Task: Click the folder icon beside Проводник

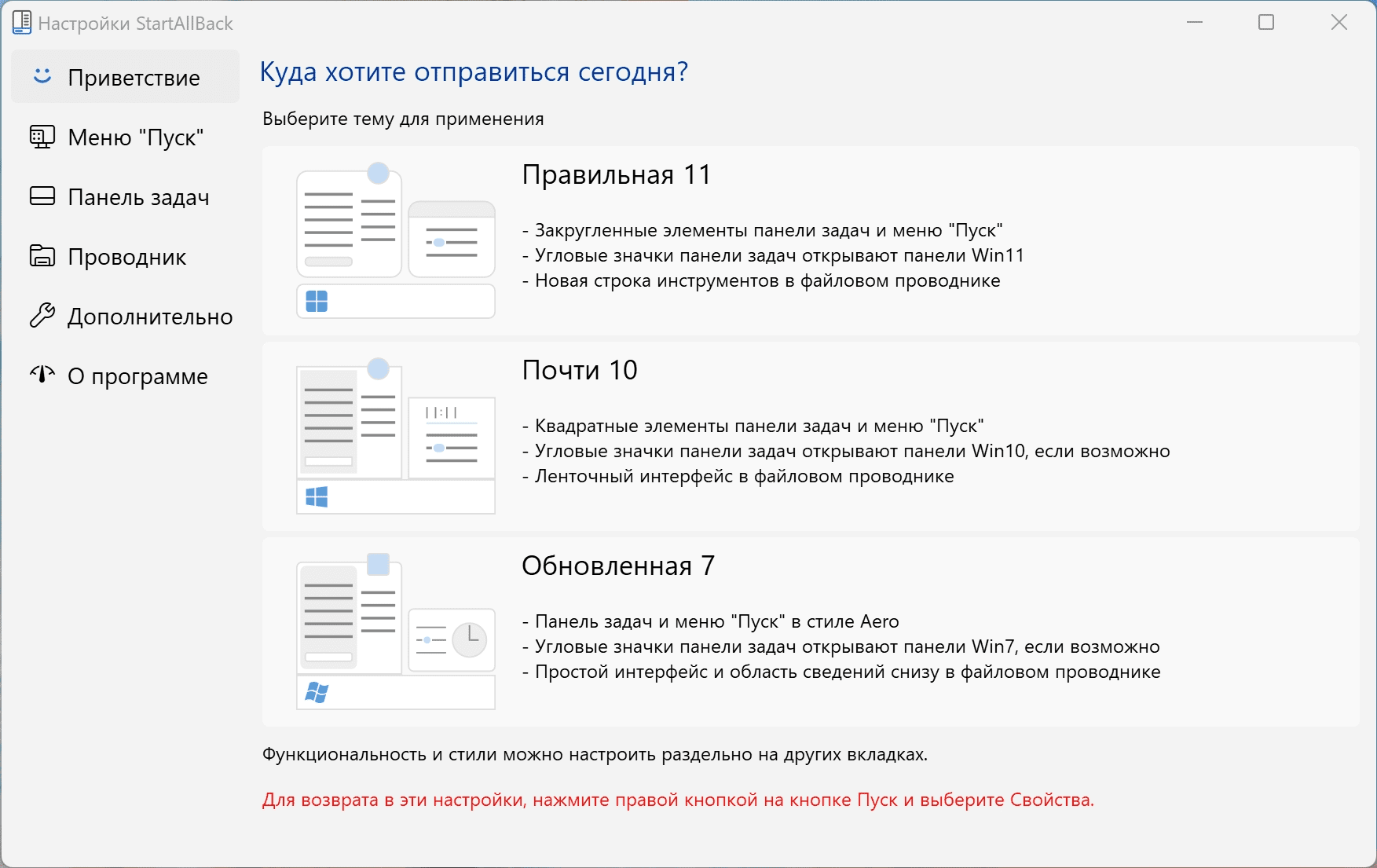Action: pyautogui.click(x=42, y=256)
